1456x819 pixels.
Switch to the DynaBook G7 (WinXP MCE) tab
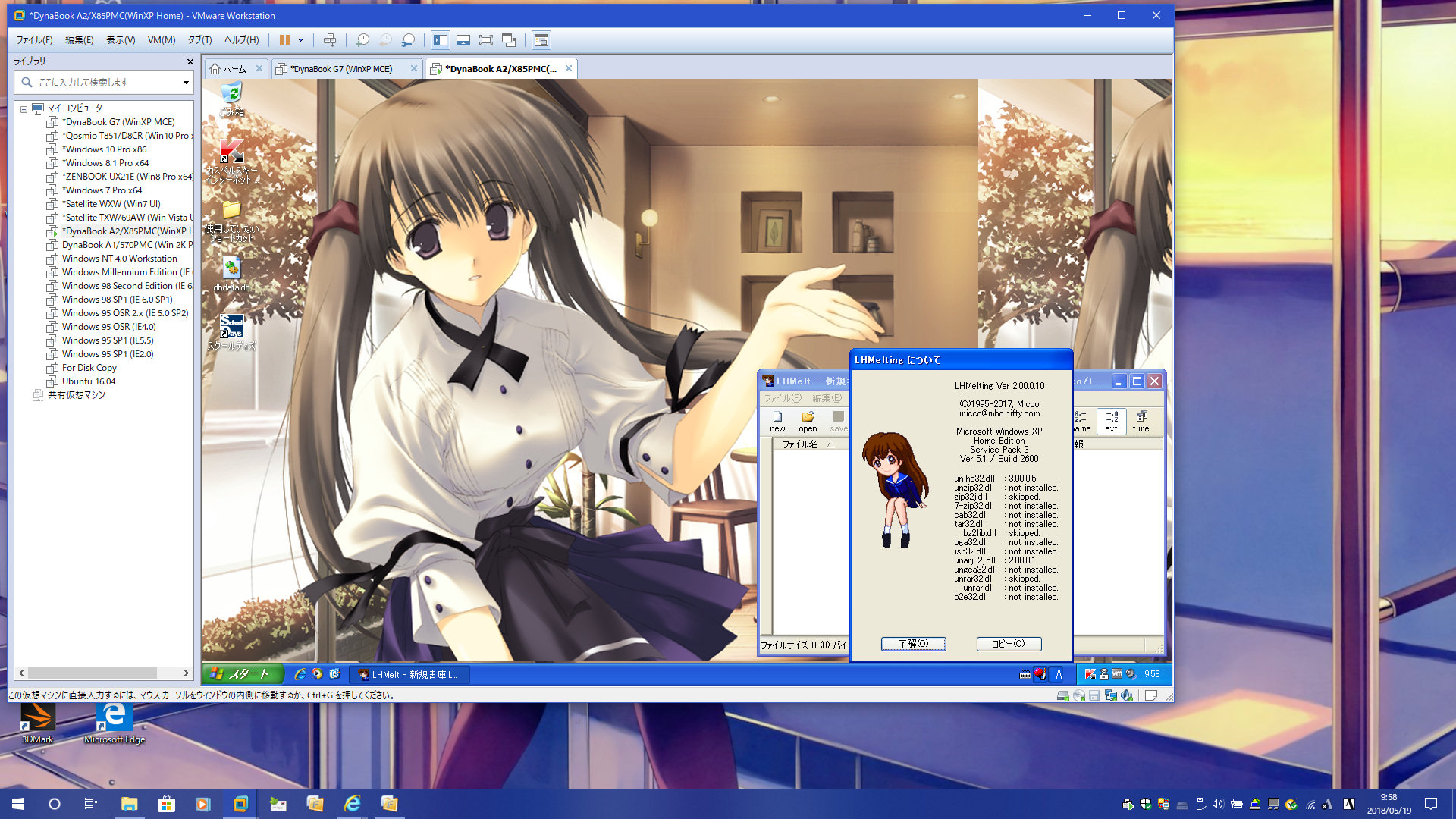(x=340, y=69)
